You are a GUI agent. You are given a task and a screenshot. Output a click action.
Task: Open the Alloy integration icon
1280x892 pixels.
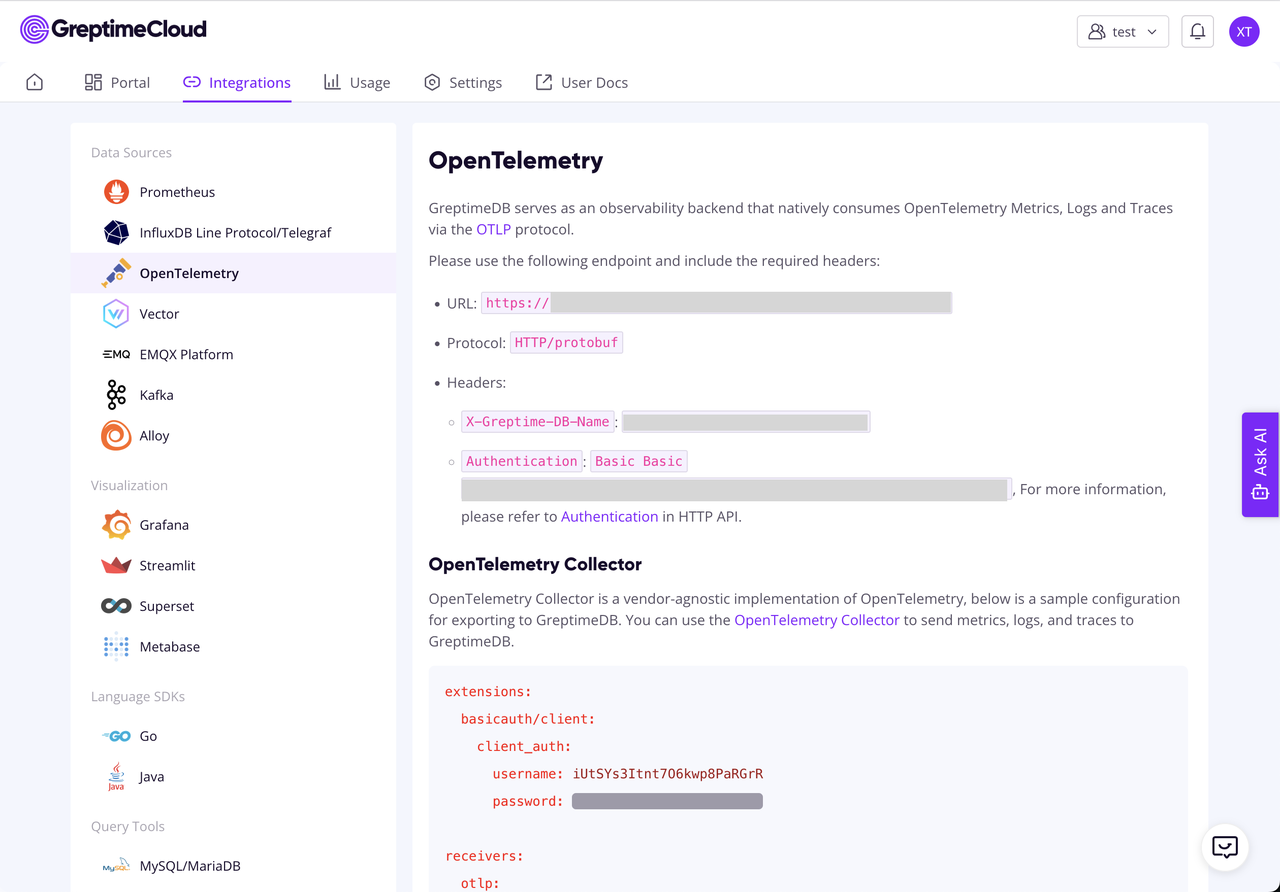click(116, 436)
